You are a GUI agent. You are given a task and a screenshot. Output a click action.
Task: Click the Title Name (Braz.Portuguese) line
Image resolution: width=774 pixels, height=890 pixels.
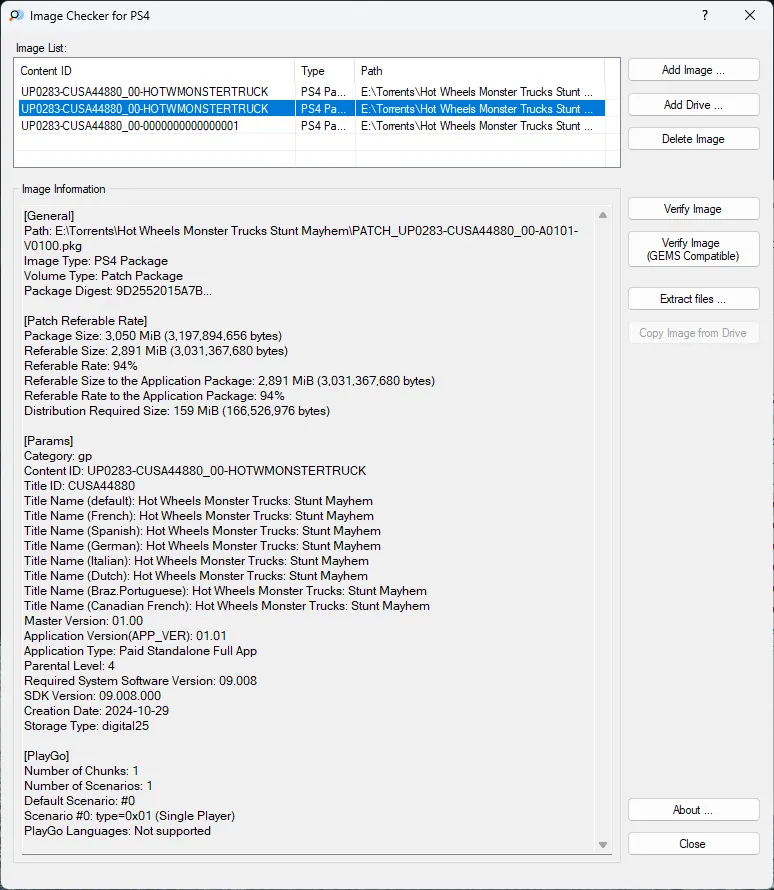point(225,591)
